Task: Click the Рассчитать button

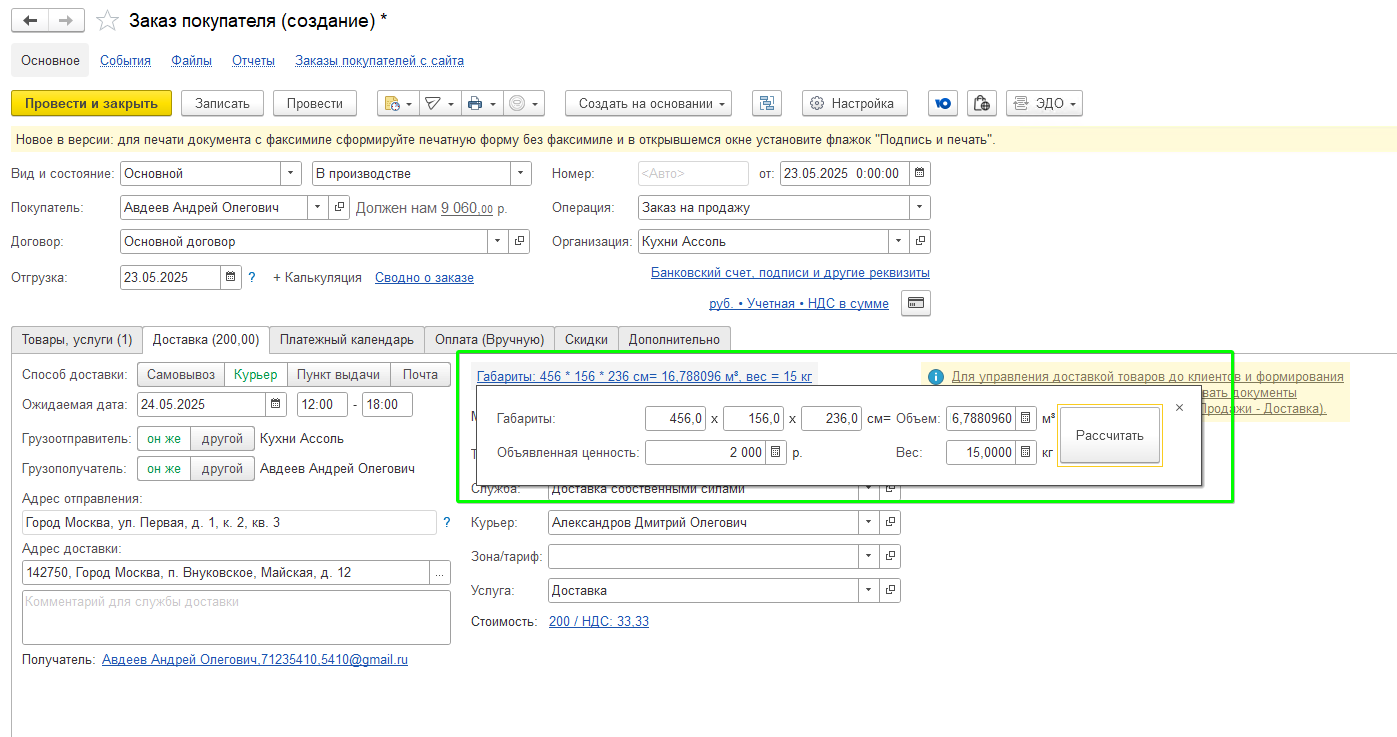Action: coord(1110,436)
